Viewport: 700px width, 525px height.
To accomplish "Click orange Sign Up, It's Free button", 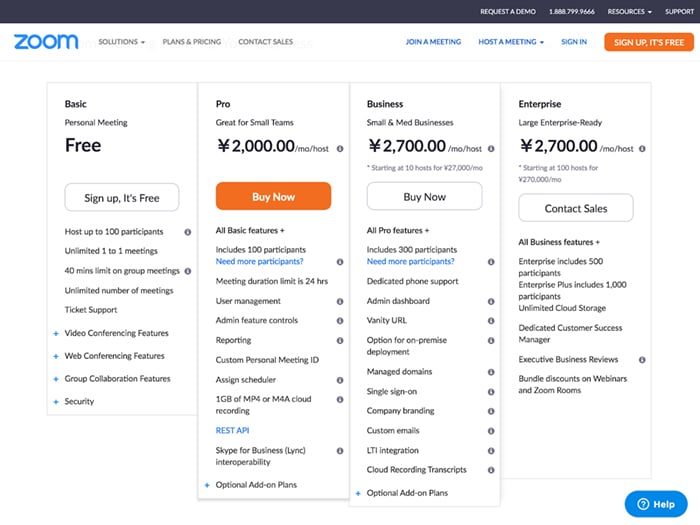I will pyautogui.click(x=649, y=42).
